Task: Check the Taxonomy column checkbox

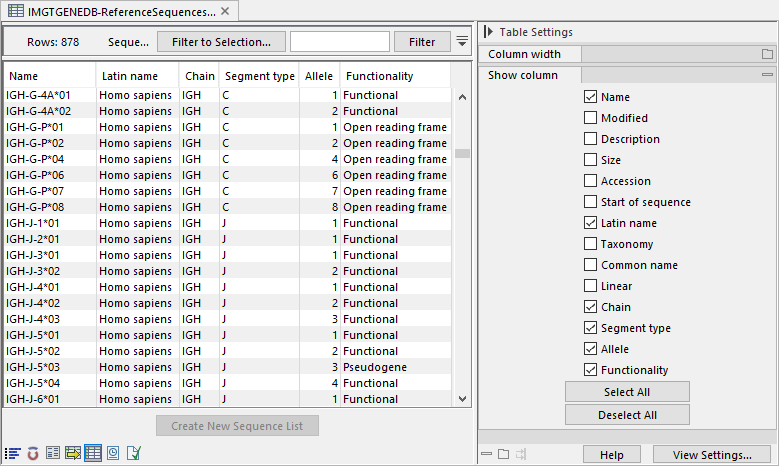Action: pyautogui.click(x=590, y=244)
